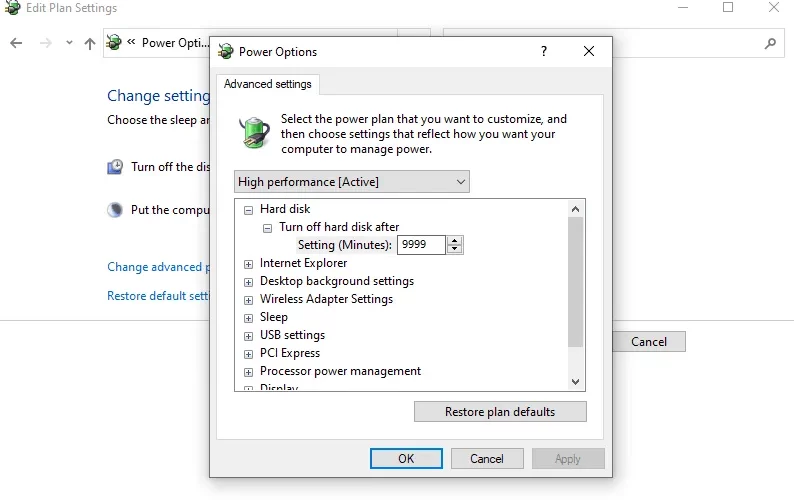Click Cancel button in Edit Plan Settings window
The width and height of the screenshot is (794, 500).
tap(649, 342)
